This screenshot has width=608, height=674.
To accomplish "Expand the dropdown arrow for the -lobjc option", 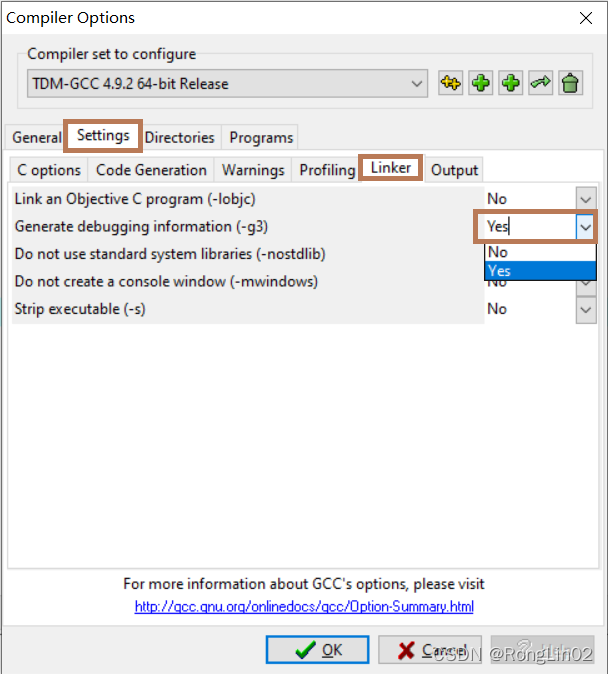I will (x=586, y=199).
